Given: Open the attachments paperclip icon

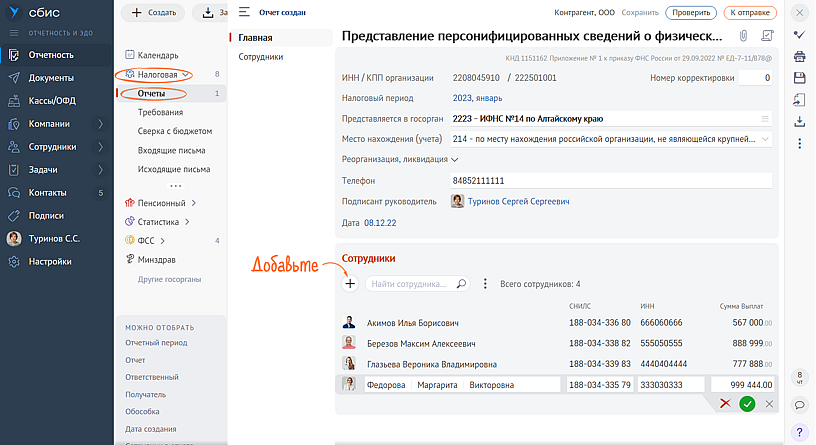Looking at the screenshot, I should point(743,36).
